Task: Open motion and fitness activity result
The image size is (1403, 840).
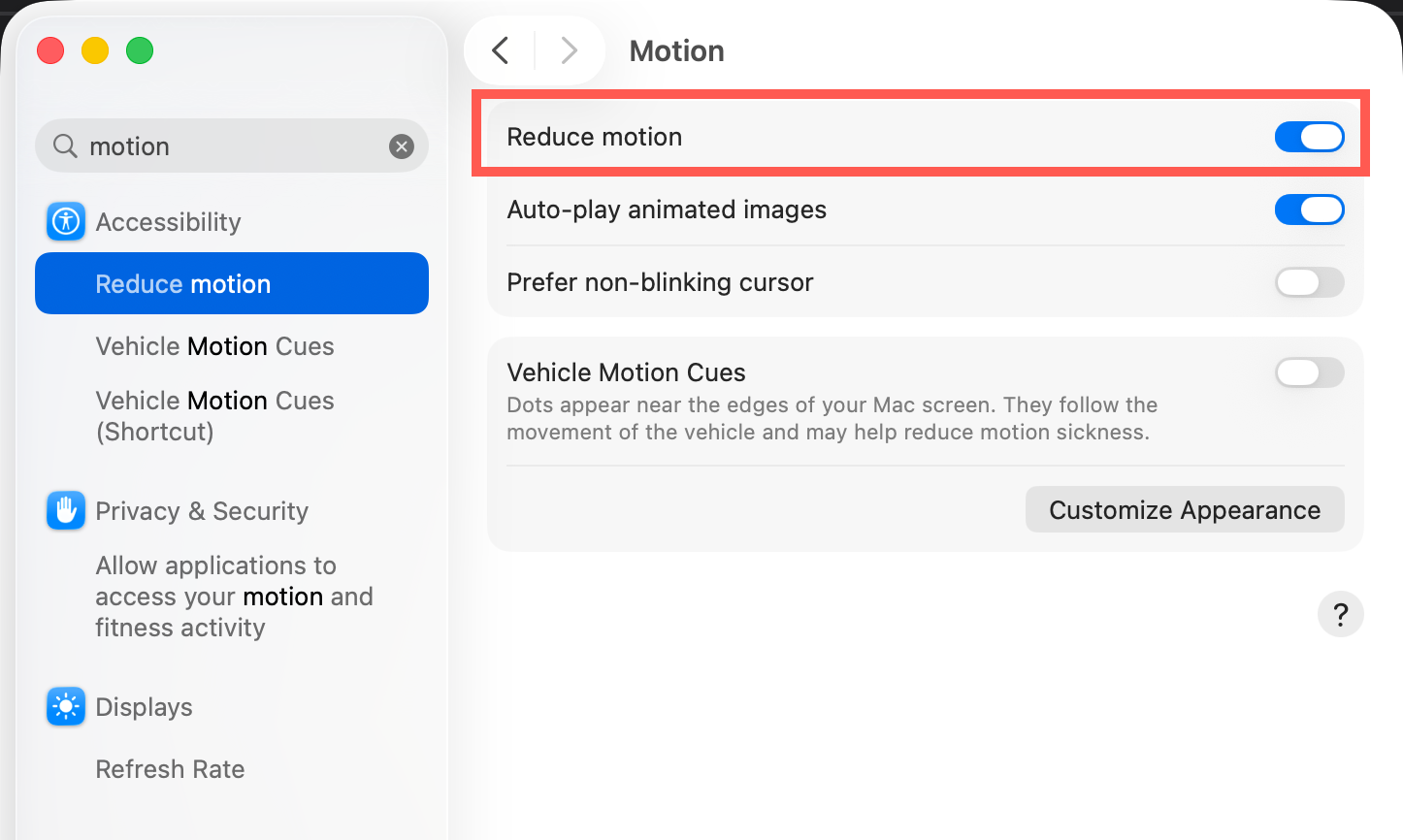Action: tap(234, 597)
